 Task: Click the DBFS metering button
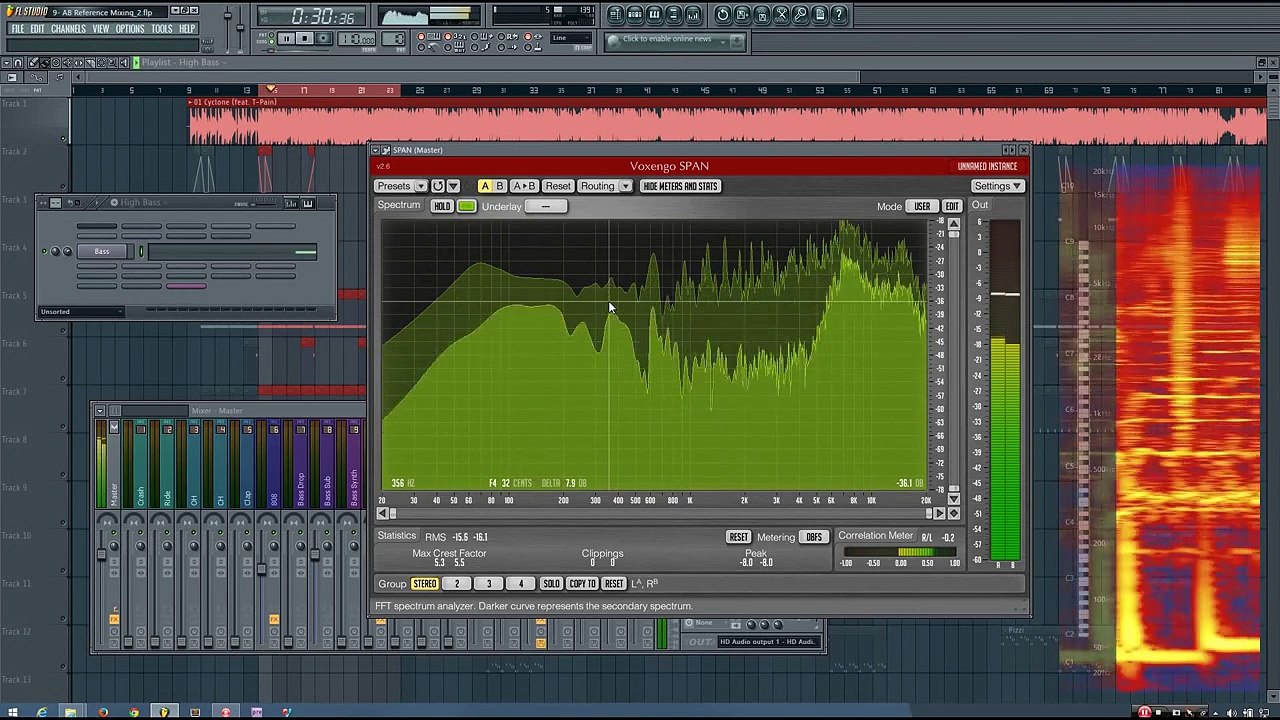coord(814,537)
